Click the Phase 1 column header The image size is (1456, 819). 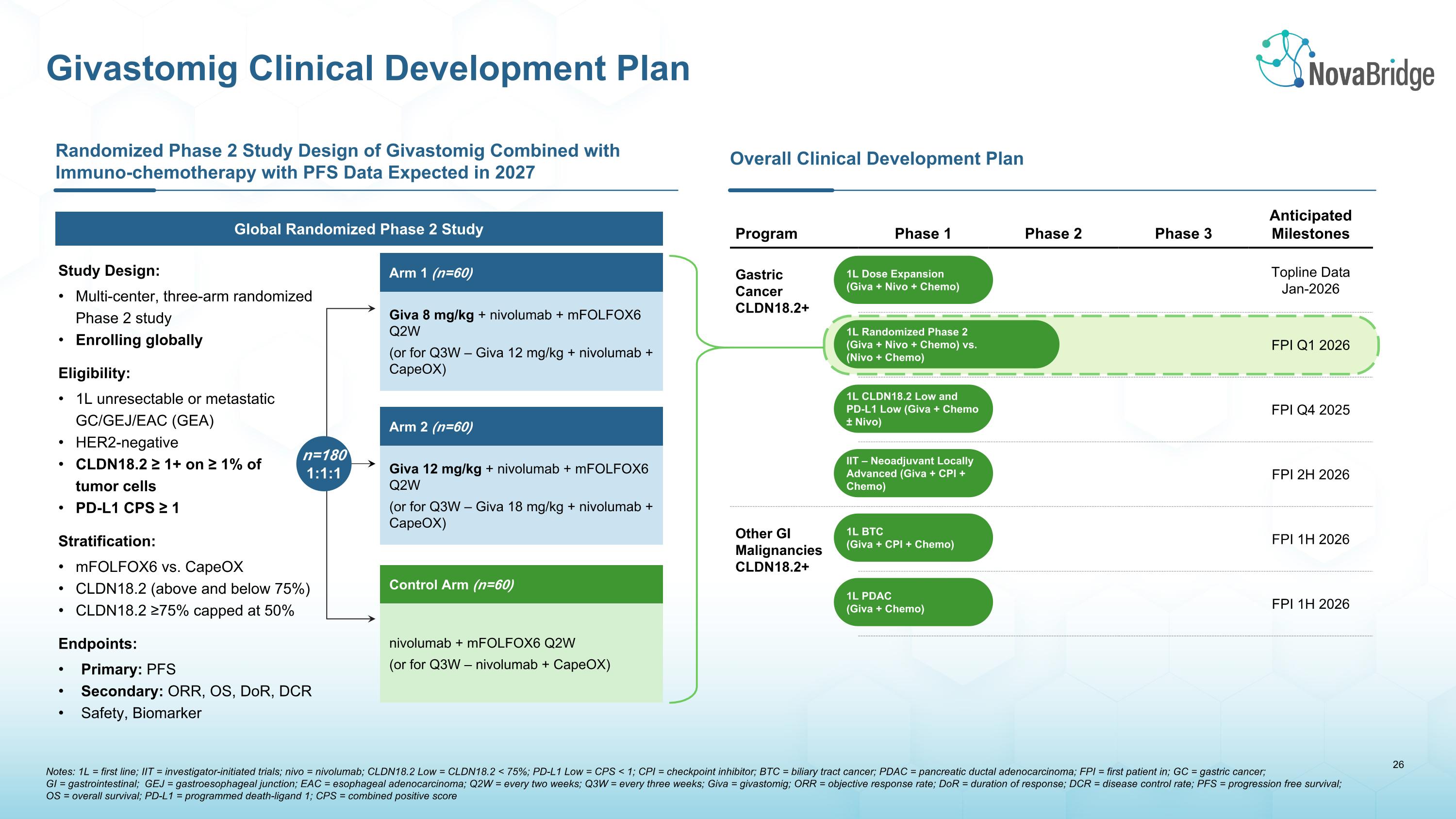point(923,234)
